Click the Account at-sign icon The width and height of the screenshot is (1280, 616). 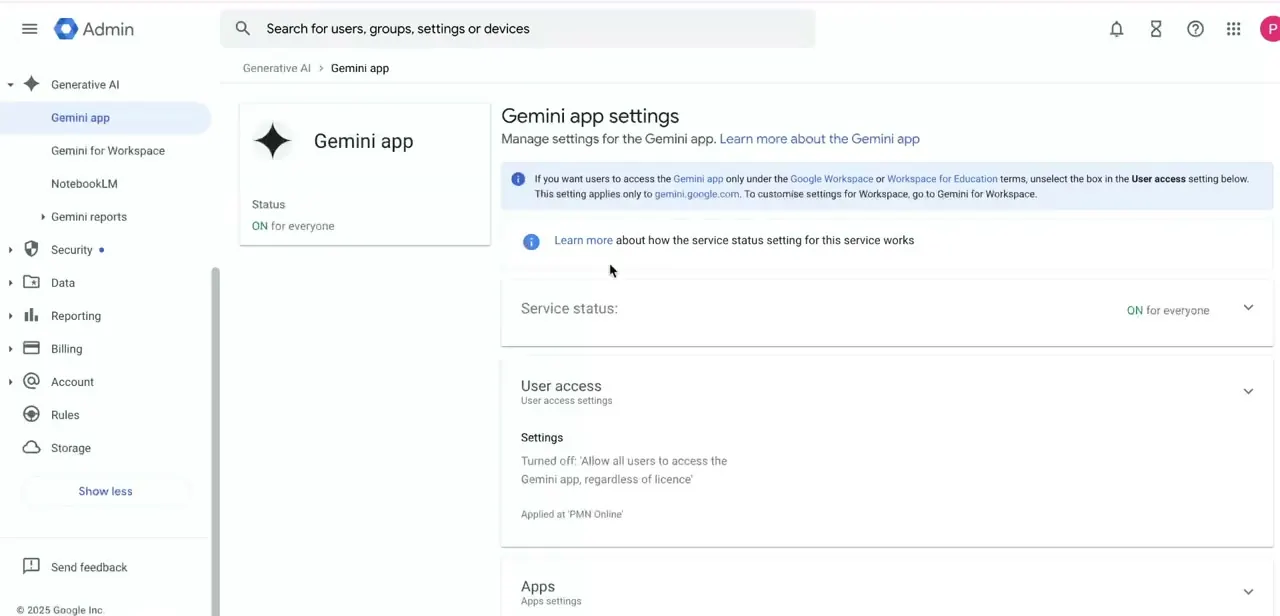pos(32,381)
